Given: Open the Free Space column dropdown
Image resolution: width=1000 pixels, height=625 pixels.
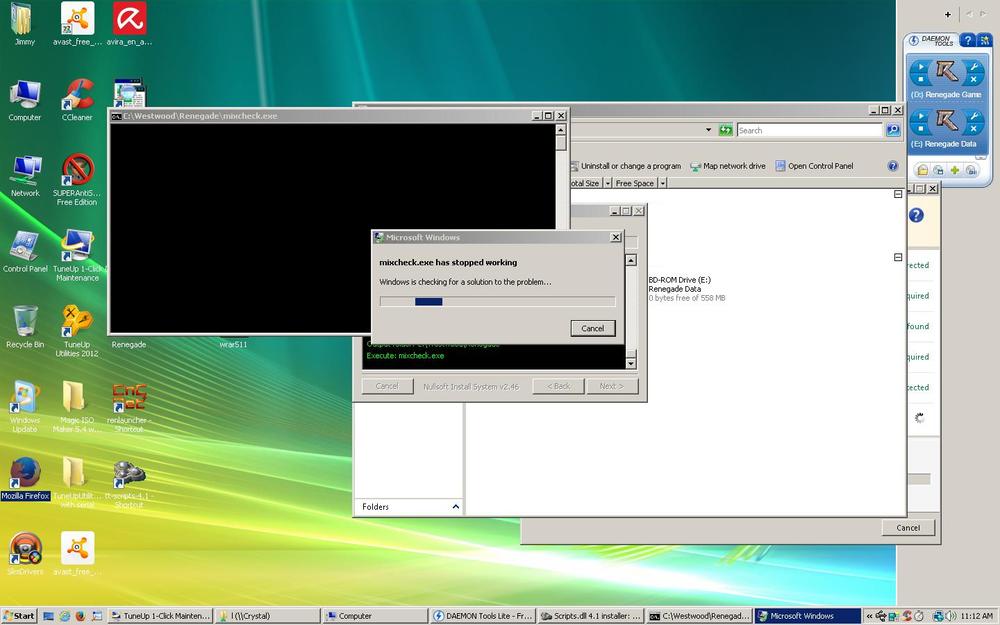Looking at the screenshot, I should (x=663, y=183).
